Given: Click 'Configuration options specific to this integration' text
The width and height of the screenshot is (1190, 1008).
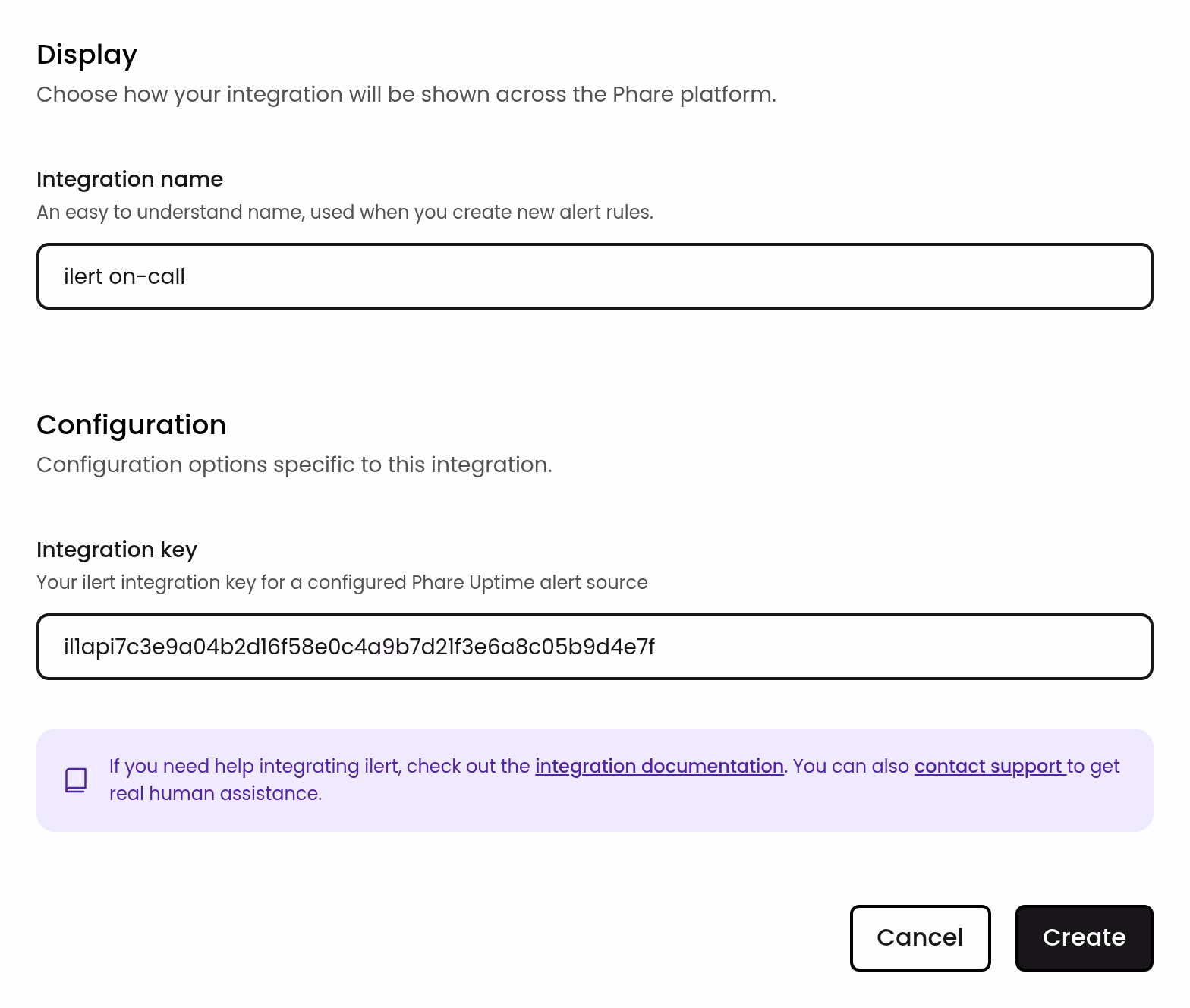Looking at the screenshot, I should (x=294, y=465).
